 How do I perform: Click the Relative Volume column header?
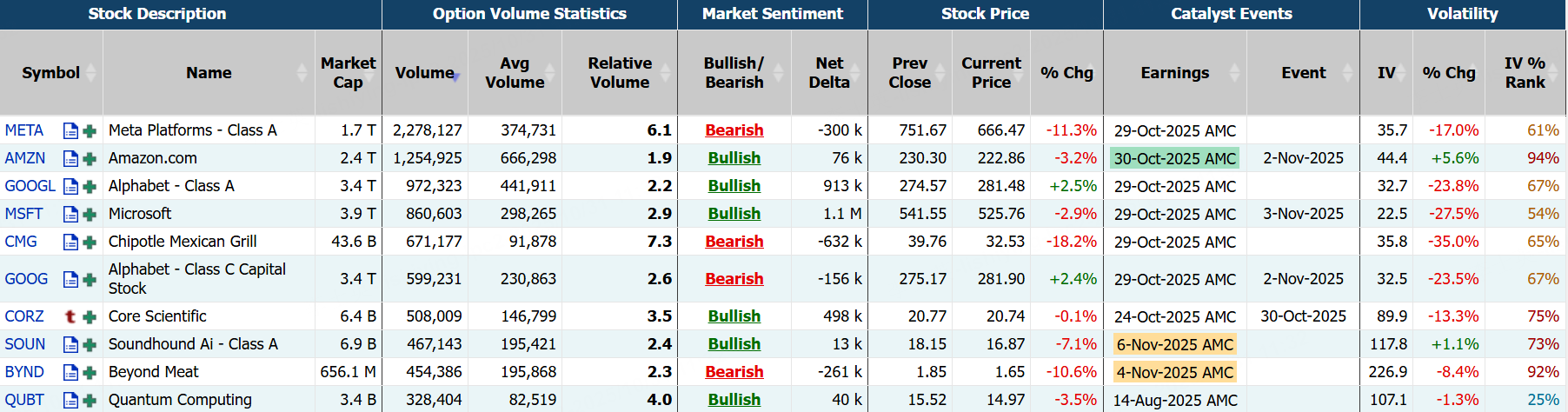[619, 73]
